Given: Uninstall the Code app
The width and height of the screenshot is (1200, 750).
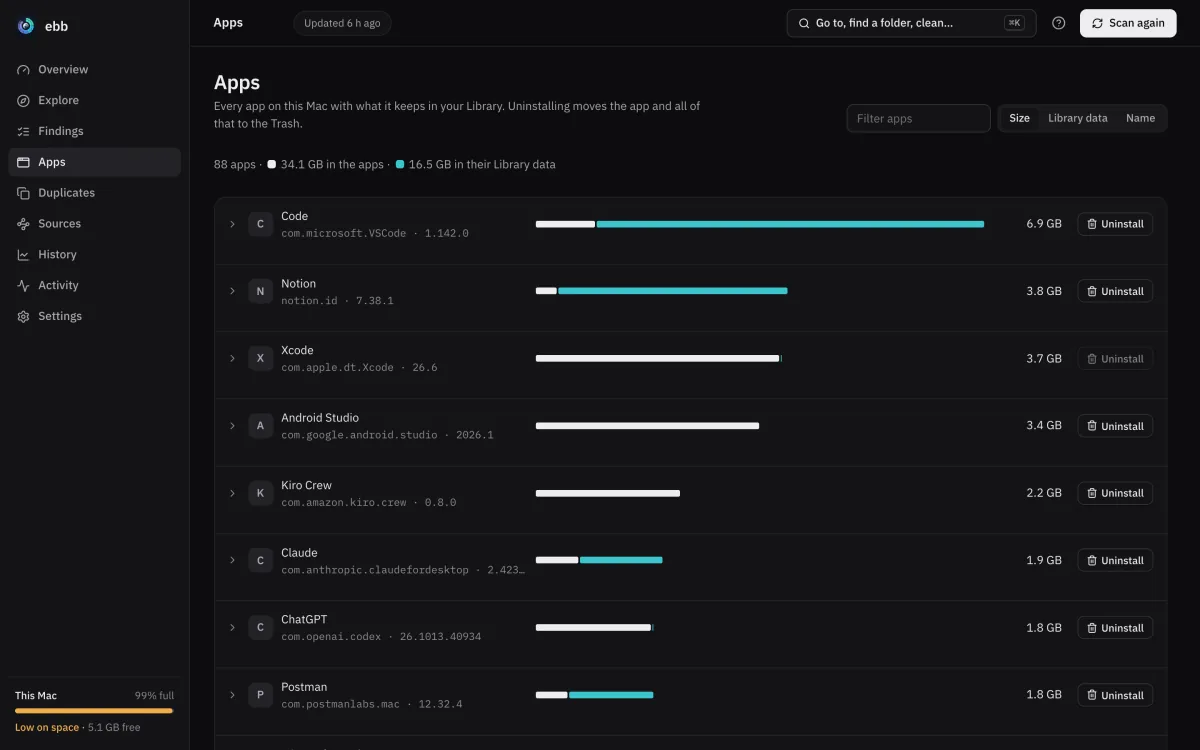Looking at the screenshot, I should coord(1115,224).
